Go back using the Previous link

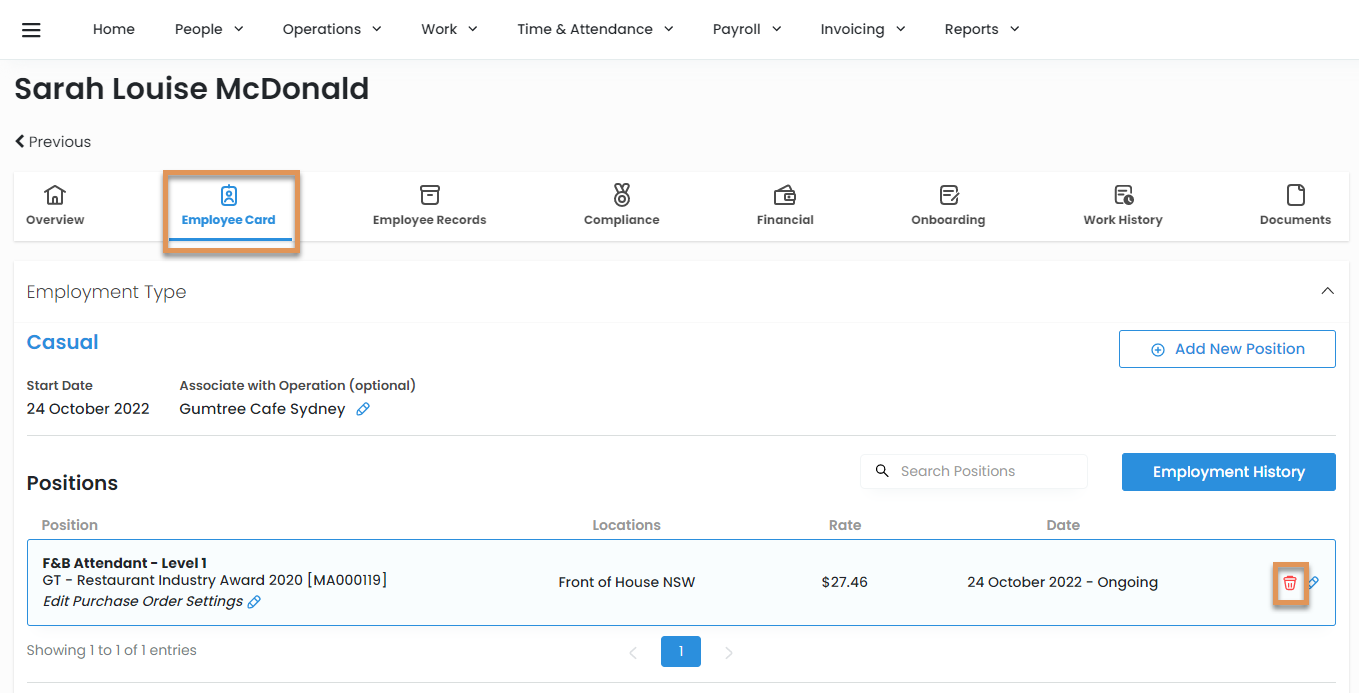[53, 142]
